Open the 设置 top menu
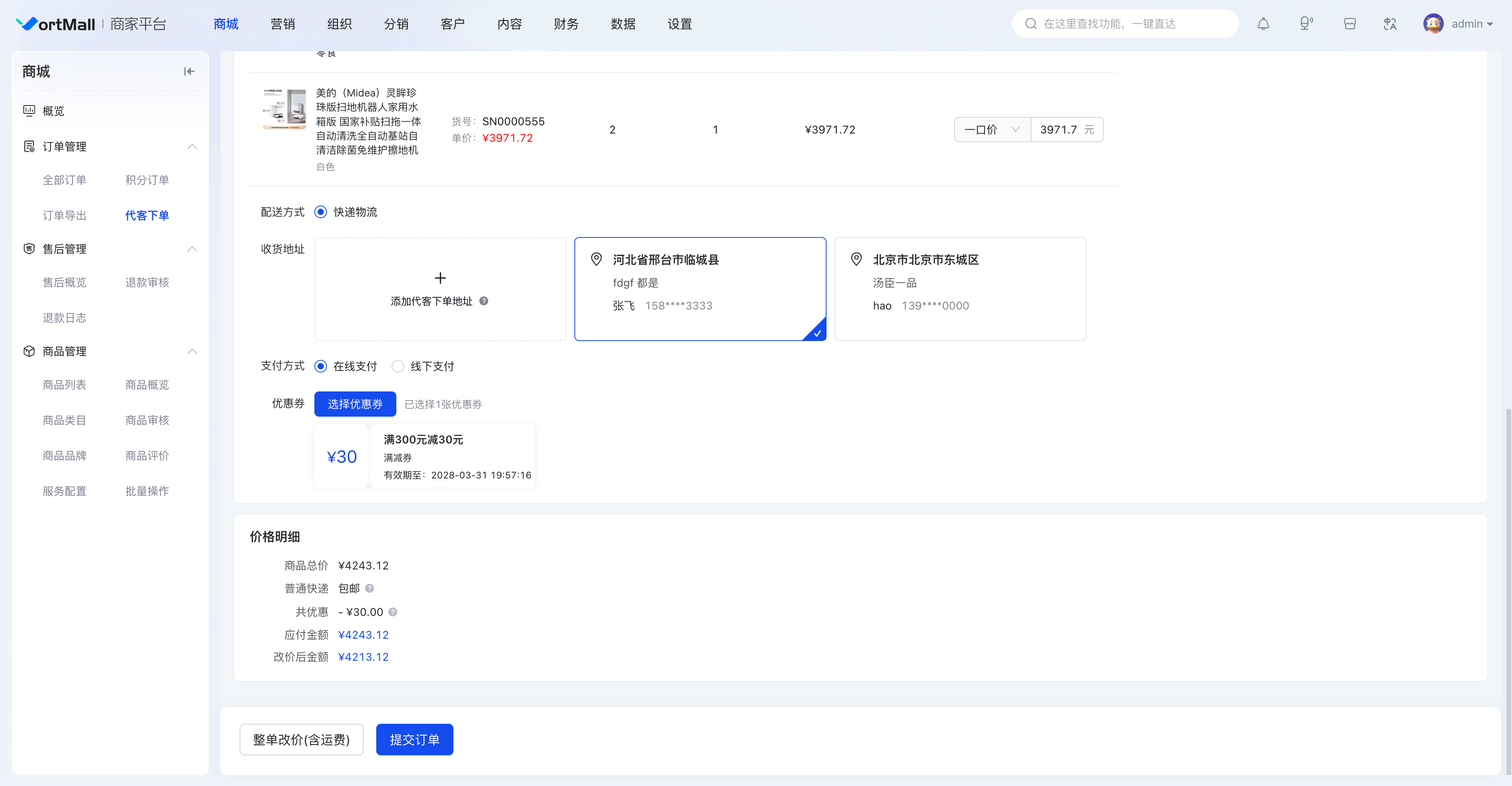Viewport: 1512px width, 786px height. coord(680,24)
